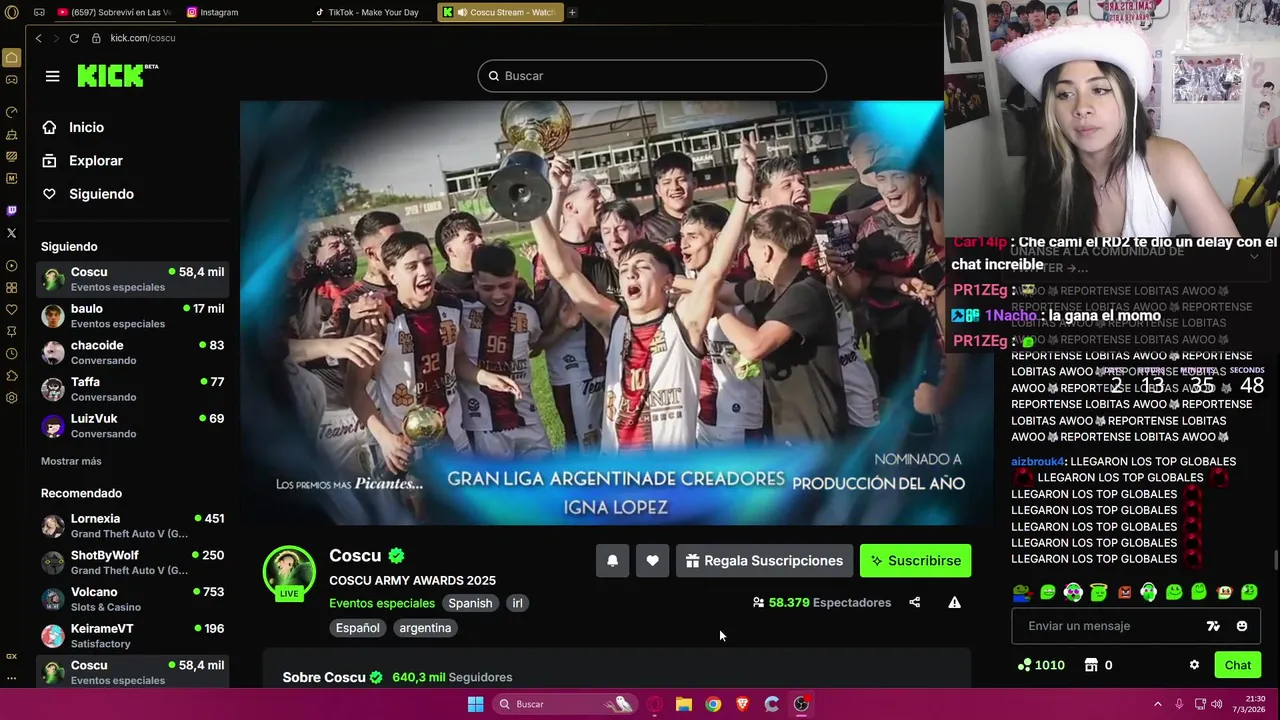Image resolution: width=1280 pixels, height=720 pixels.
Task: Show hidden system tray icons
Action: click(1158, 704)
